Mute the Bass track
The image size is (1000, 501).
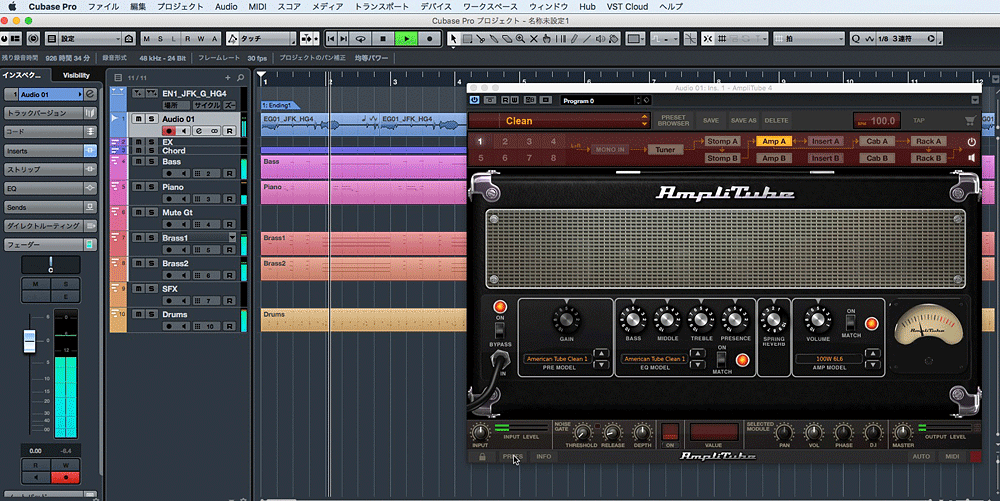point(138,162)
